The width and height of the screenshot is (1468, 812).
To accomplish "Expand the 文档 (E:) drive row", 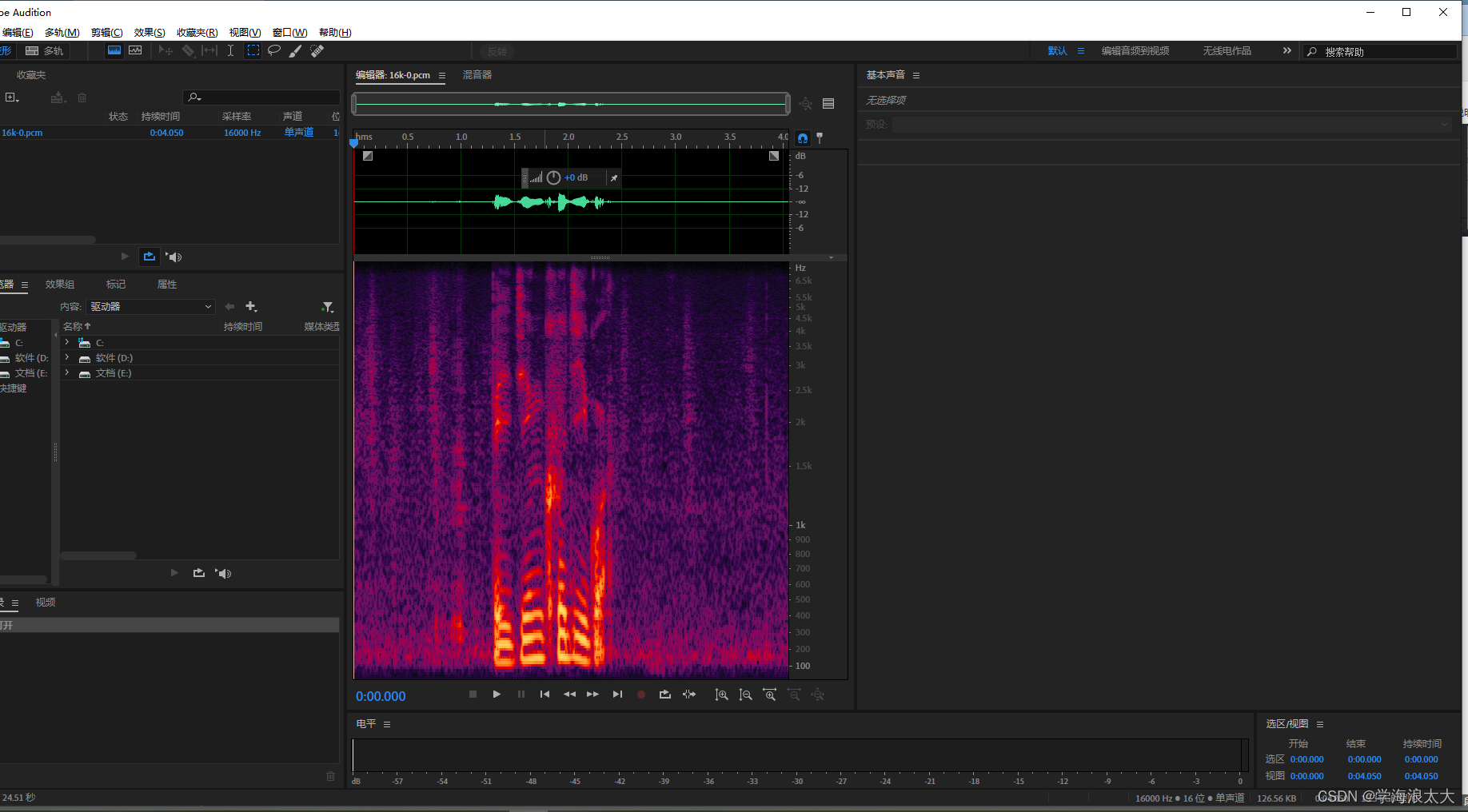I will pyautogui.click(x=67, y=372).
